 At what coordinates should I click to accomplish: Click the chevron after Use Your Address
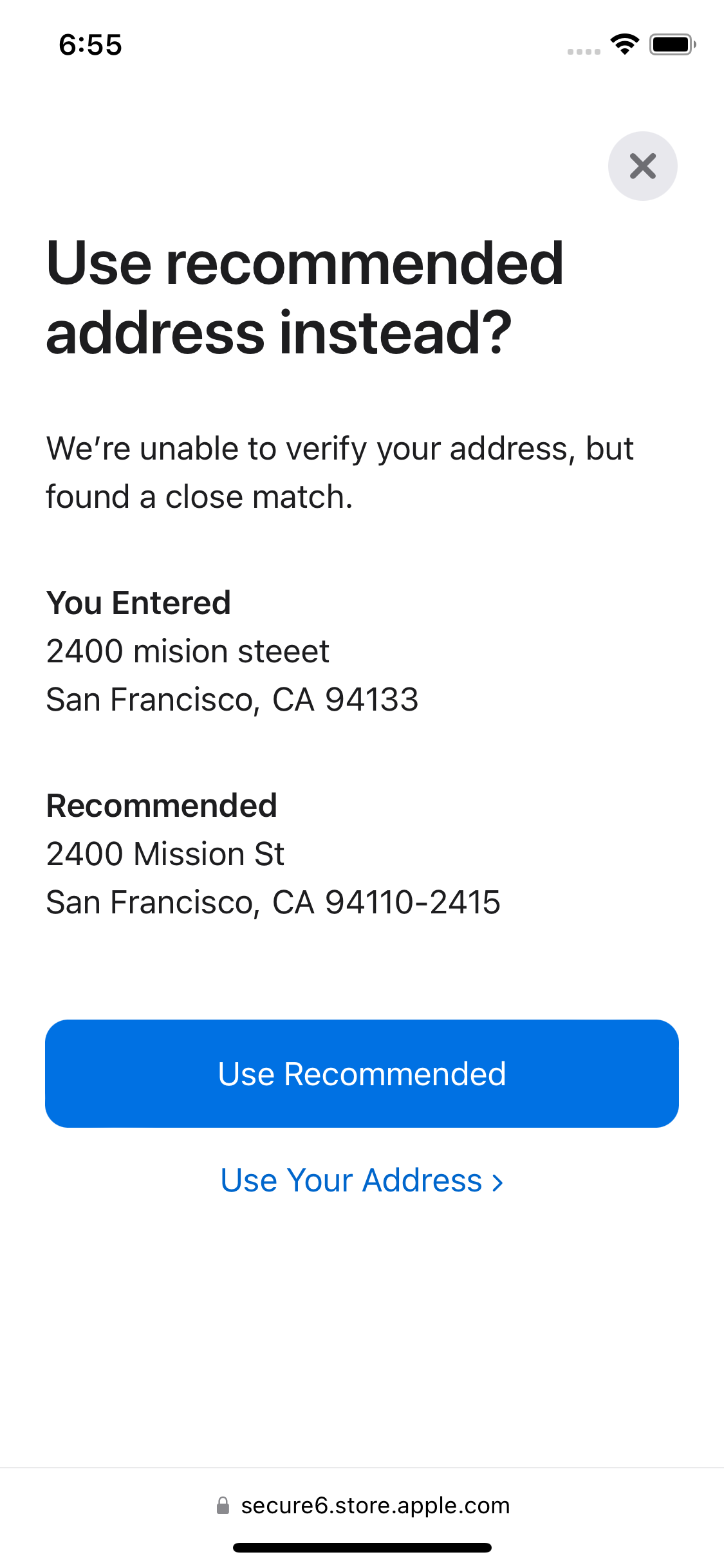(497, 1182)
